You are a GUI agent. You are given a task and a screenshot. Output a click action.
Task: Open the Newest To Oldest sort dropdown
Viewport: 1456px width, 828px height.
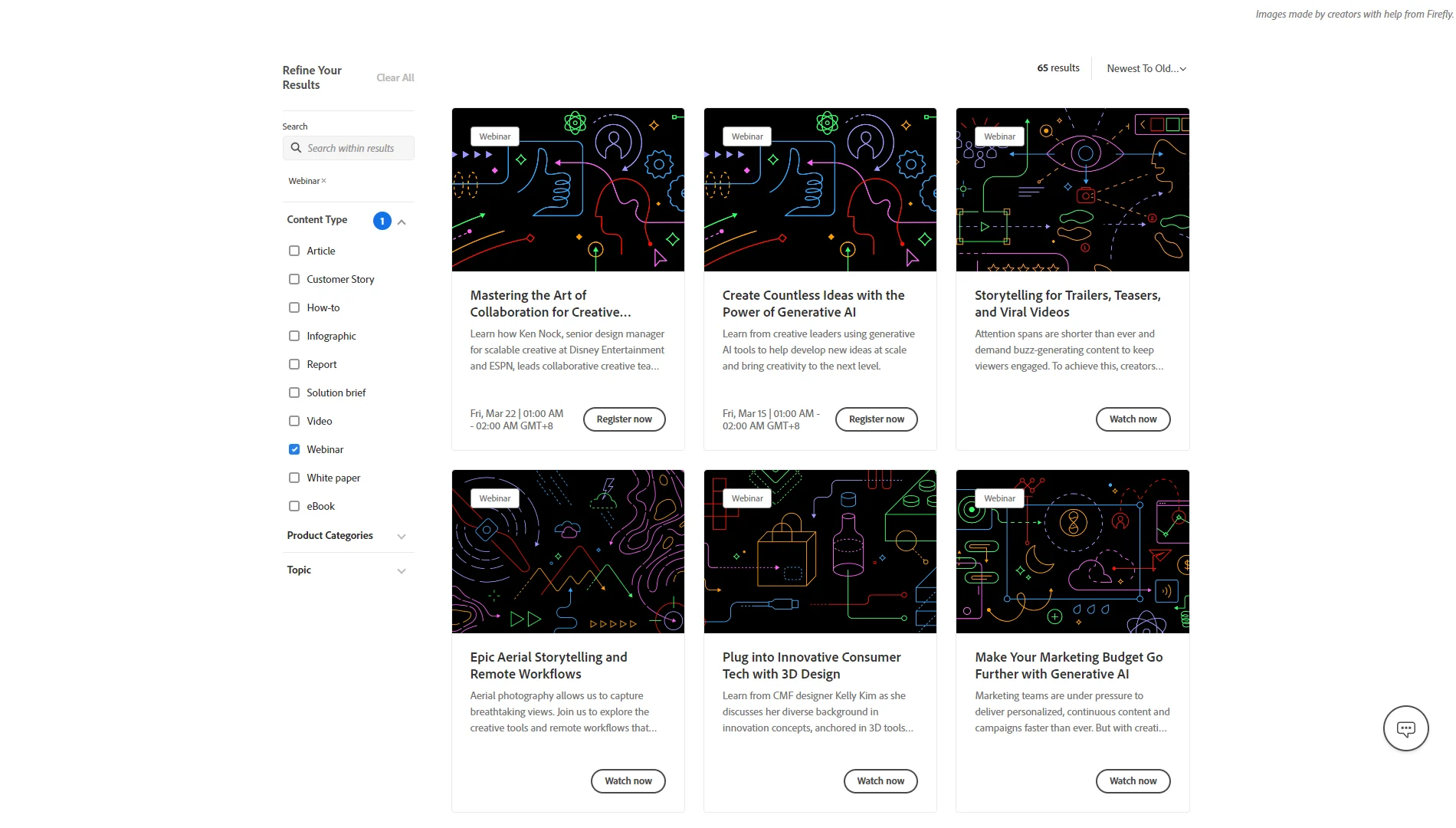(x=1146, y=68)
